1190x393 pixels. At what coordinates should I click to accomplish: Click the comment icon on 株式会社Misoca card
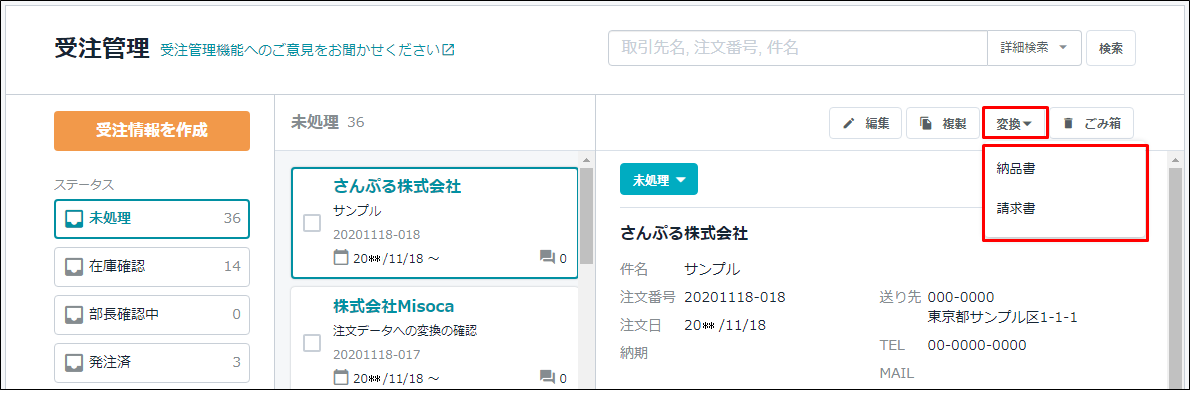tap(547, 376)
